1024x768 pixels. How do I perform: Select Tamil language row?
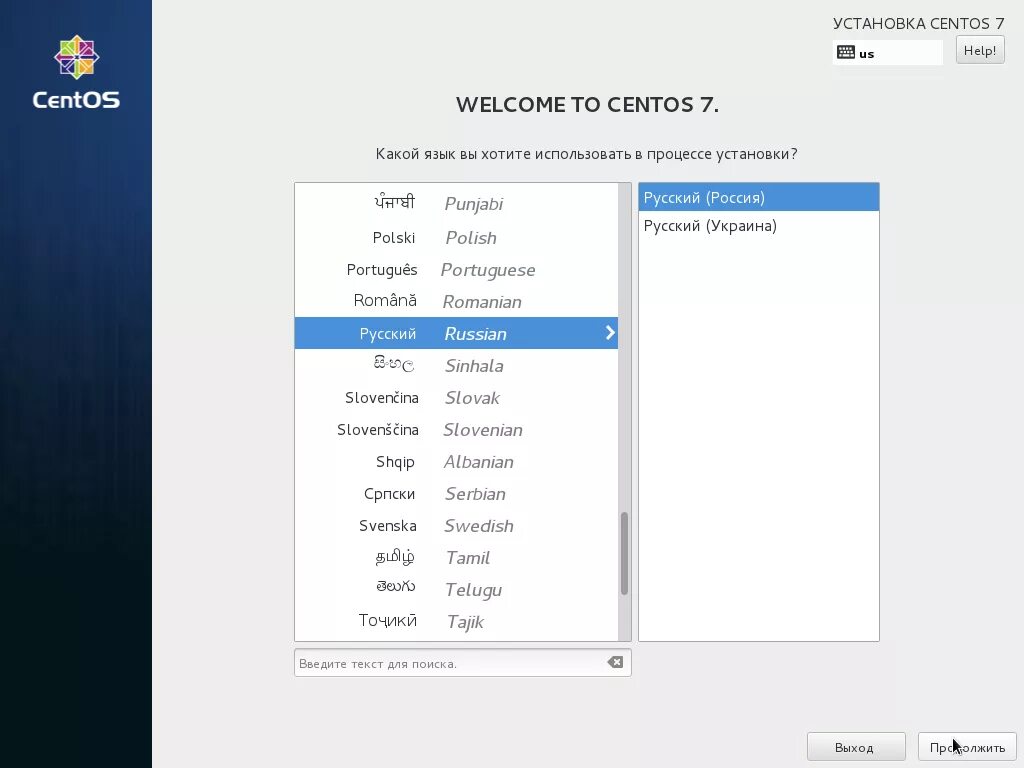pos(456,557)
